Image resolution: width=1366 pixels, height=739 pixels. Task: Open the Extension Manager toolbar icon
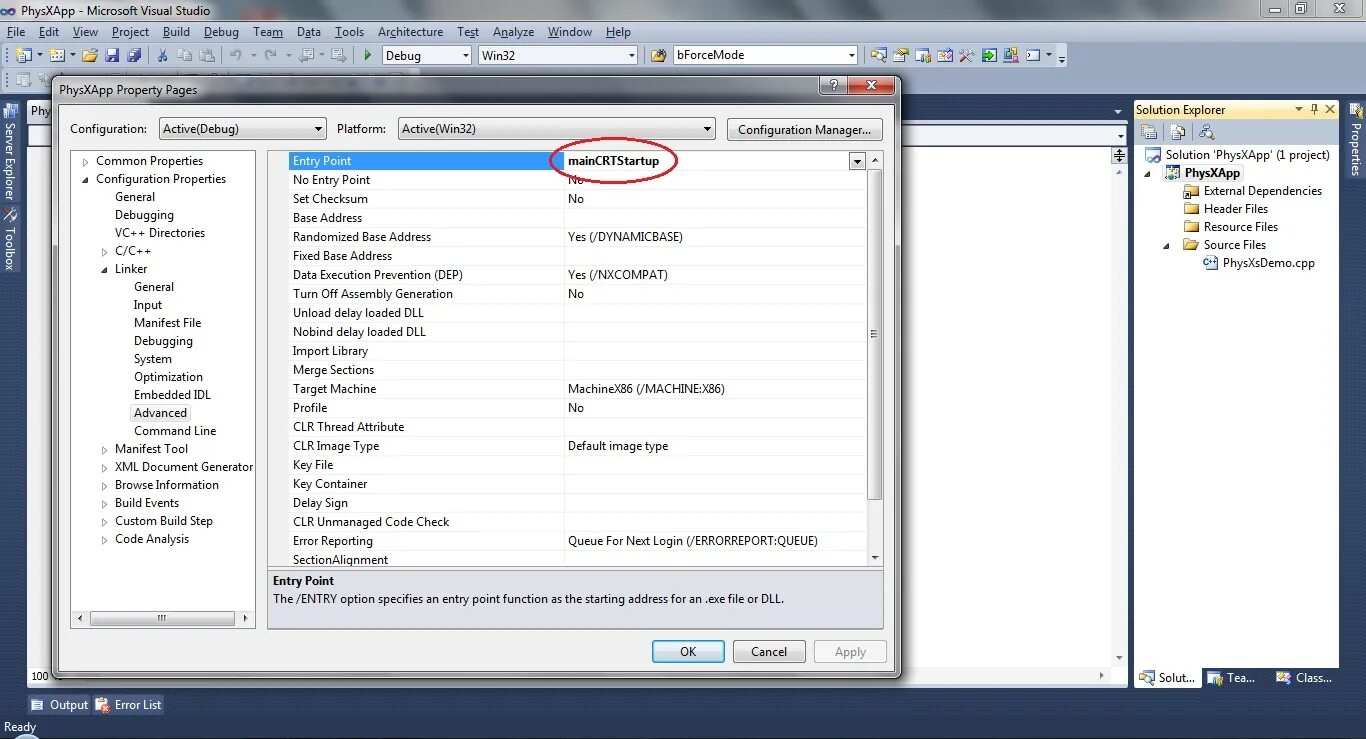[1011, 55]
